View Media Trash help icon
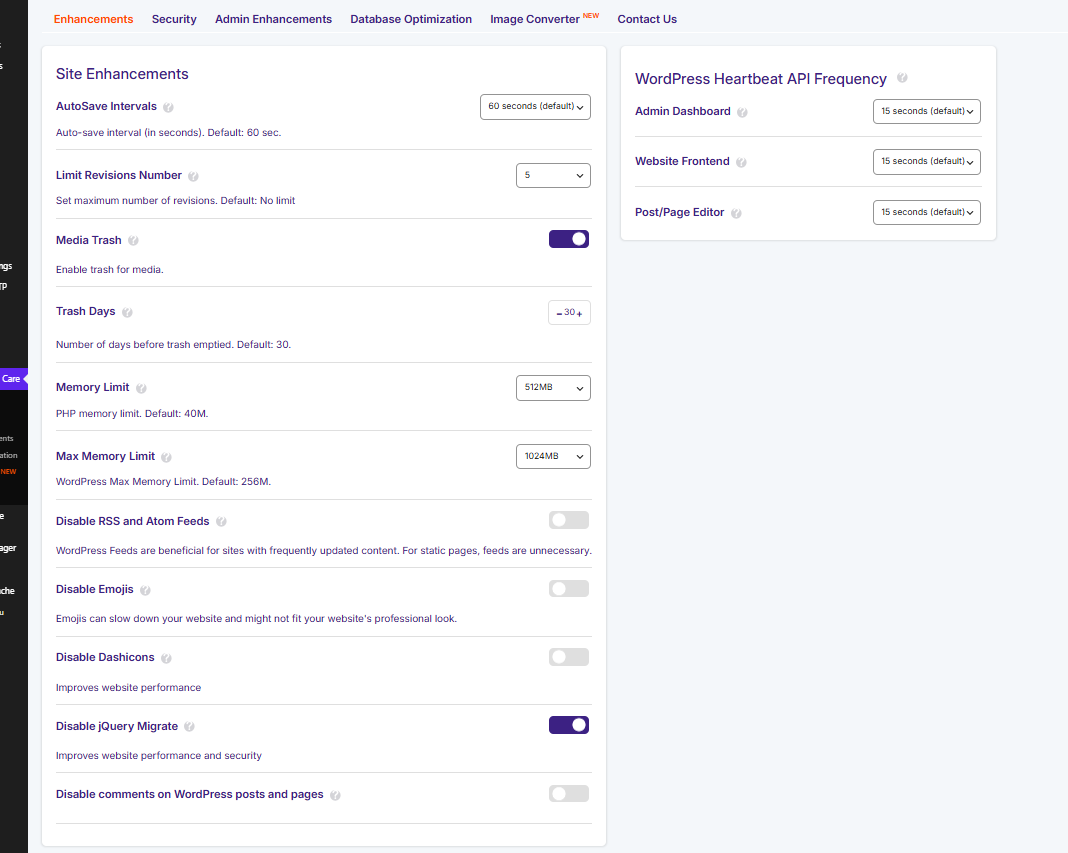The width and height of the screenshot is (1068, 853). pyautogui.click(x=134, y=241)
